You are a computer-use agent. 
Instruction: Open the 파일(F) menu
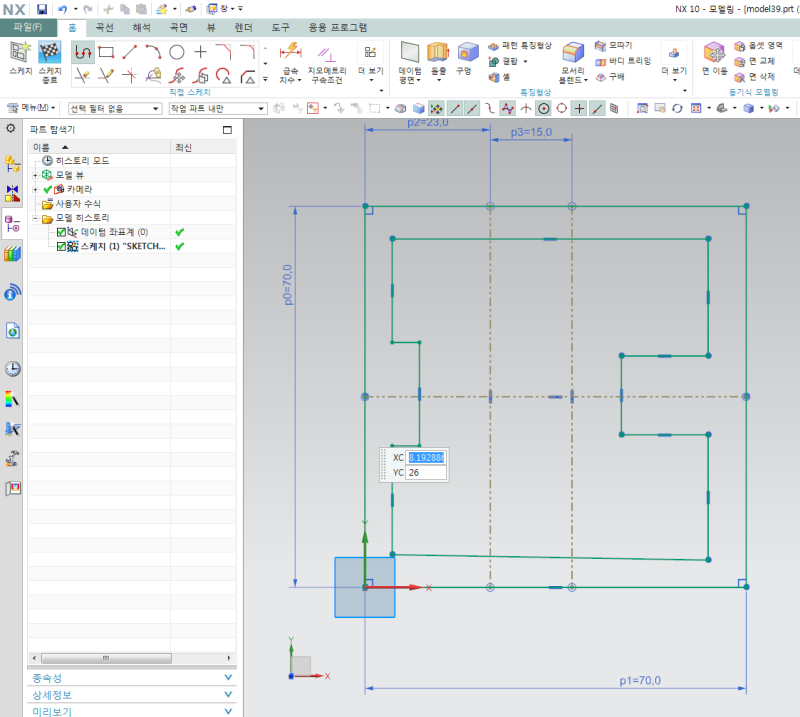(28, 27)
